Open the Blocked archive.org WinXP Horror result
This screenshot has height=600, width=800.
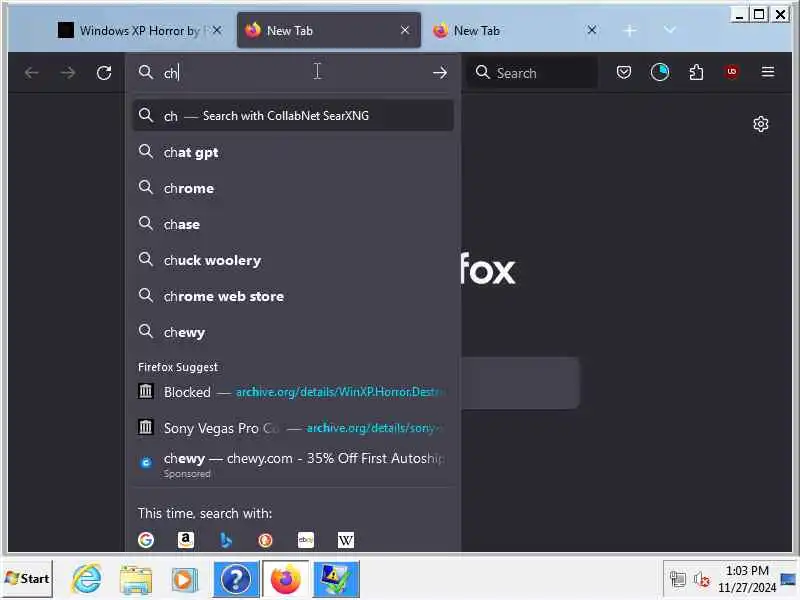click(x=293, y=392)
